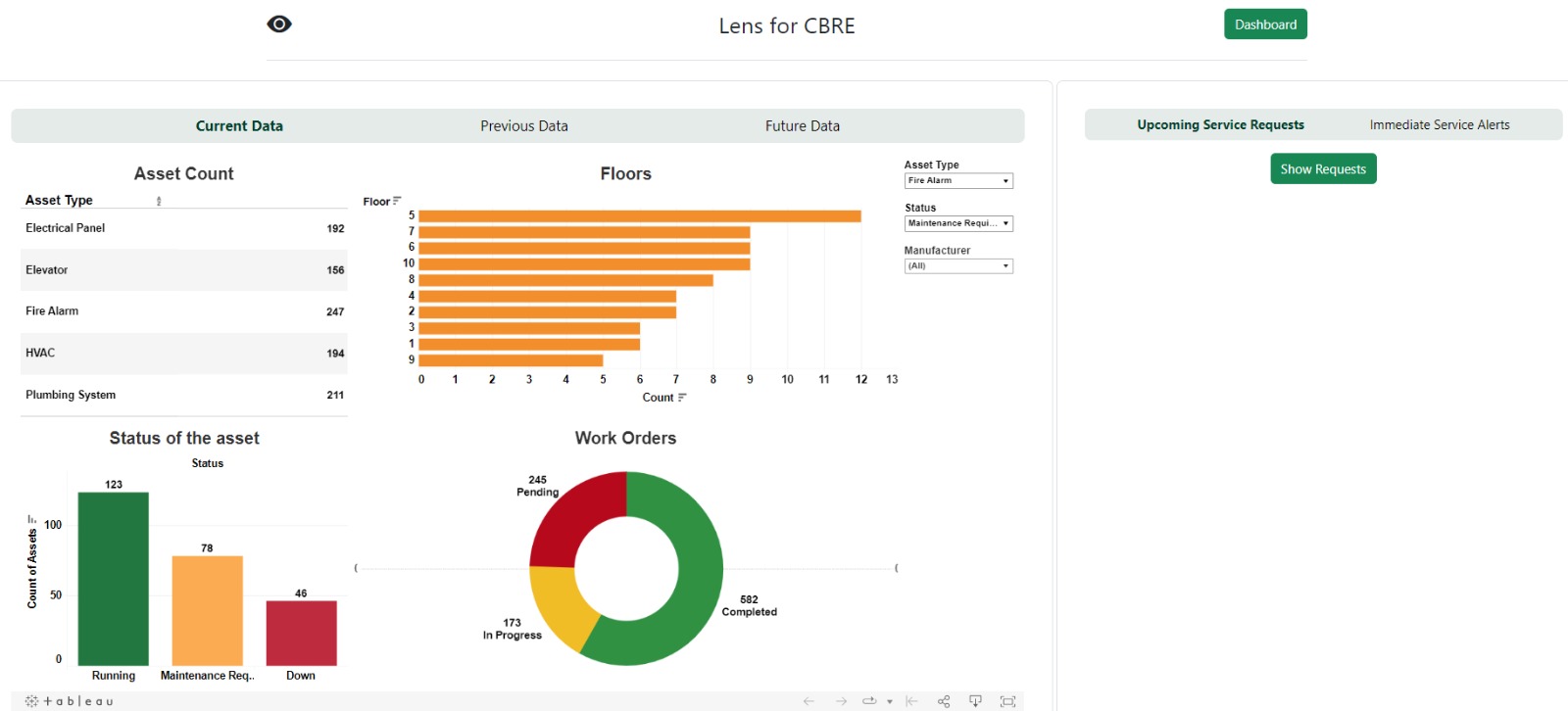Click the 245 Pending label
This screenshot has width=1568, height=711.
(x=537, y=486)
